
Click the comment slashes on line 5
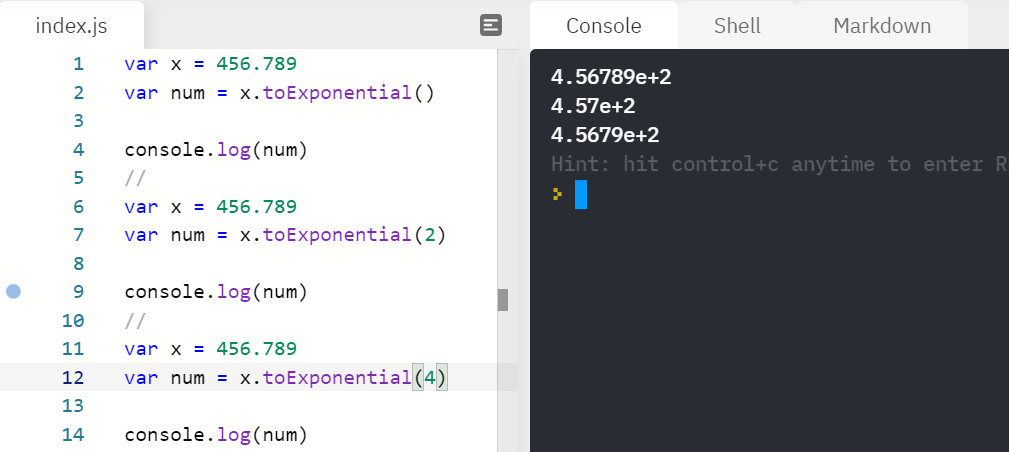point(136,178)
